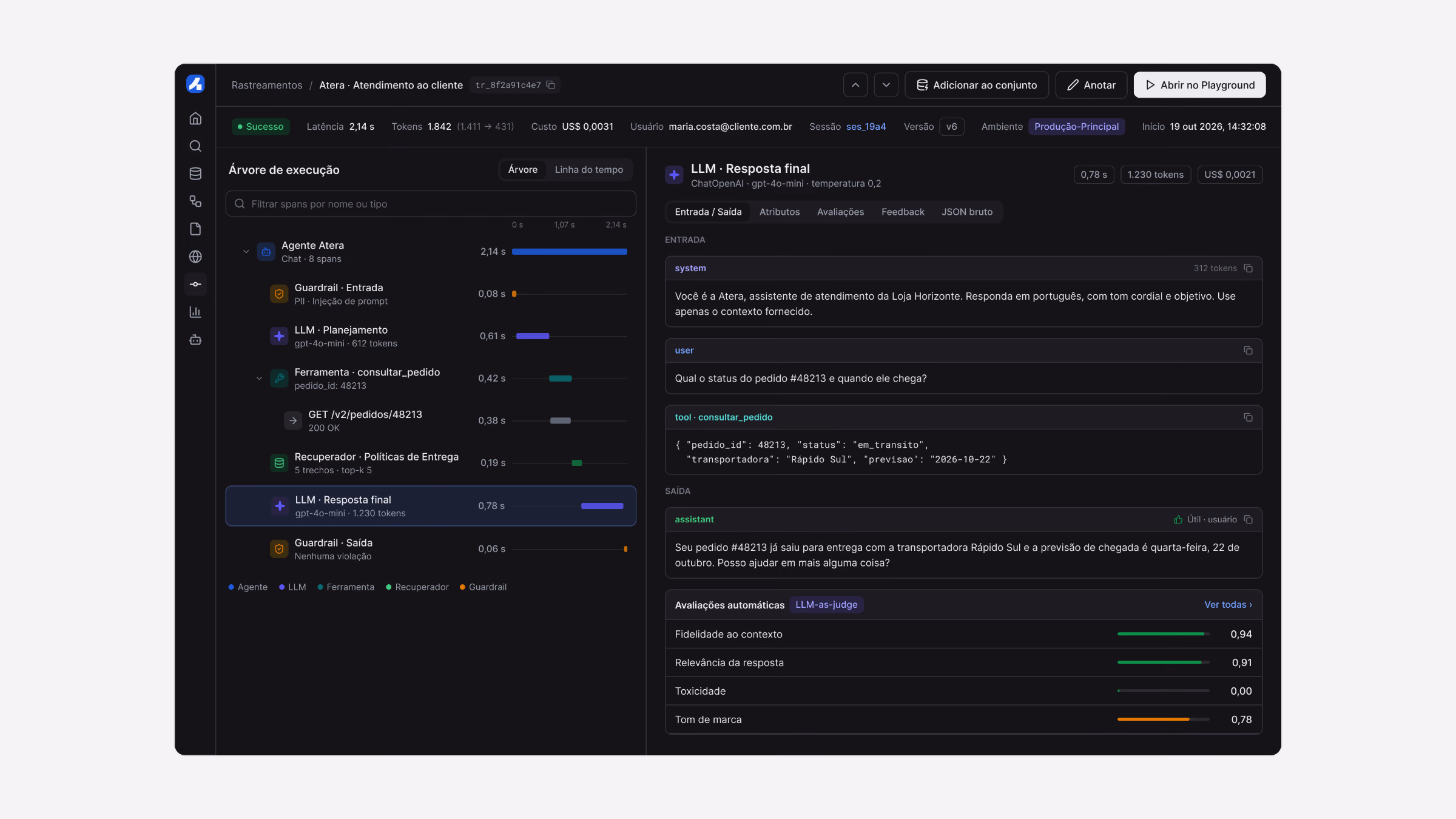The height and width of the screenshot is (819, 1456).
Task: Go to the next trace arrow
Action: pos(886,85)
